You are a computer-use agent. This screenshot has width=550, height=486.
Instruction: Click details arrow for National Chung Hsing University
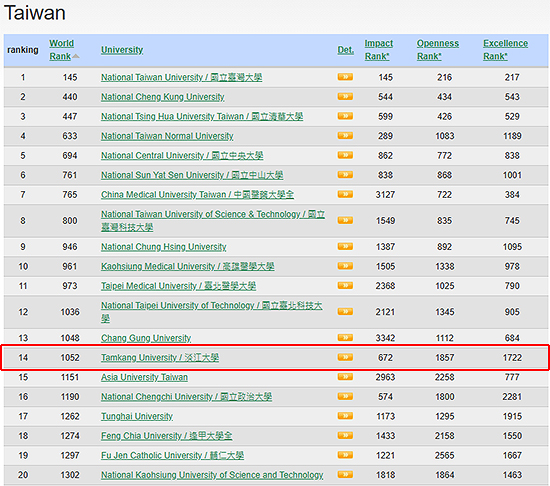click(345, 247)
